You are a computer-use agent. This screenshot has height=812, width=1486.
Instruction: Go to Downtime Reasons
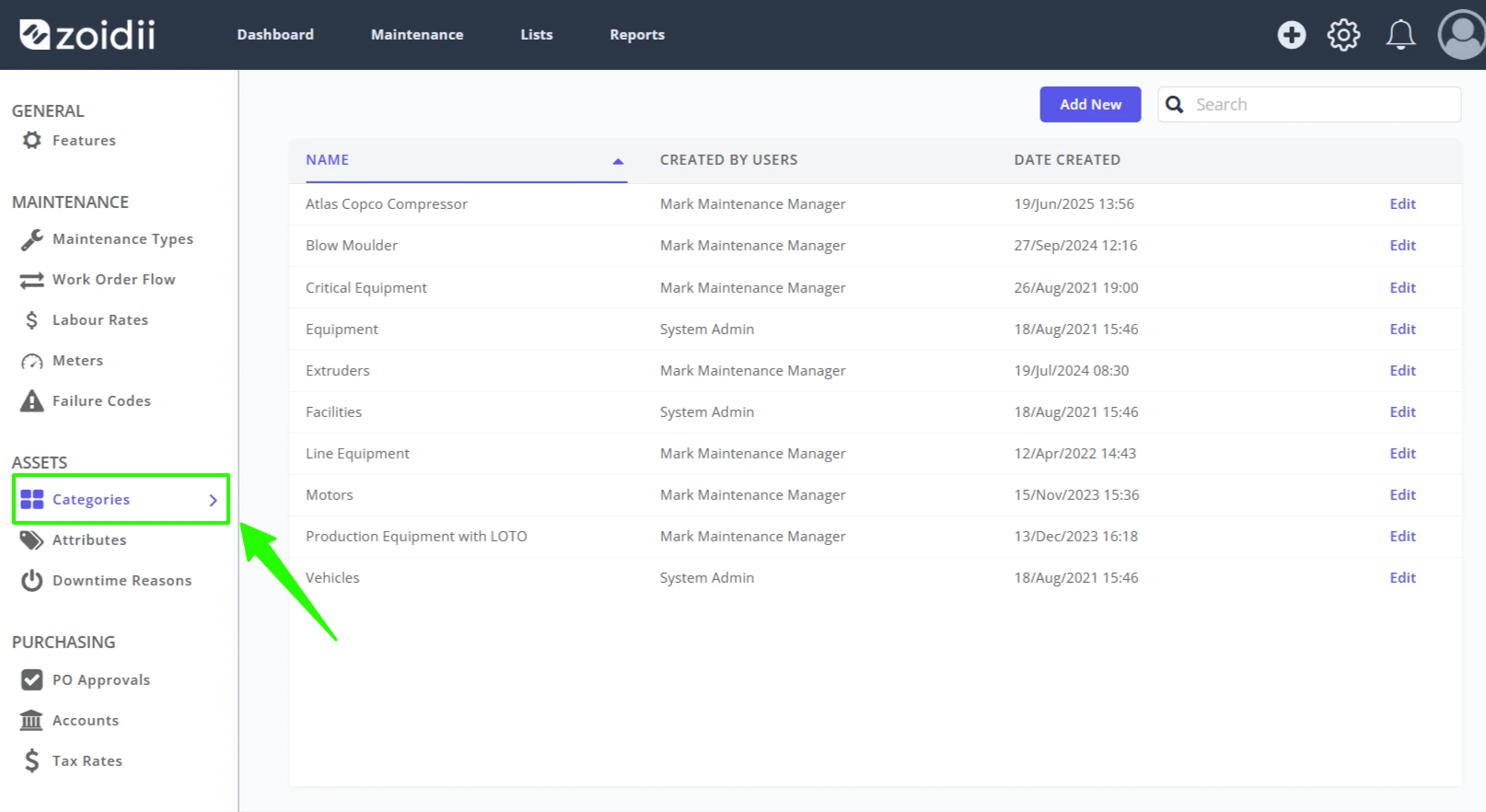[x=122, y=581]
